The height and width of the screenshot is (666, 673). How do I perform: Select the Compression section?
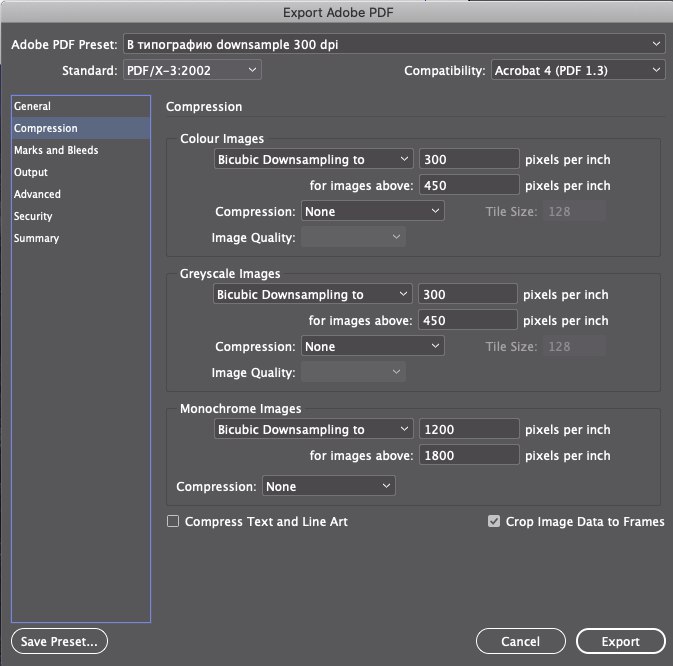point(81,128)
